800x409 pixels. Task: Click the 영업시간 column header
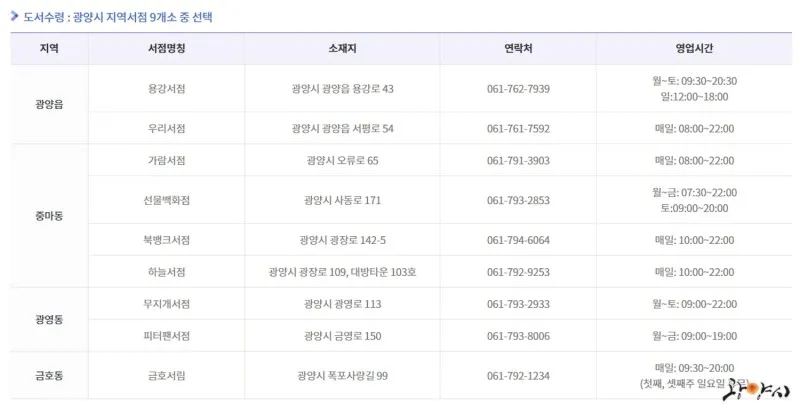694,48
